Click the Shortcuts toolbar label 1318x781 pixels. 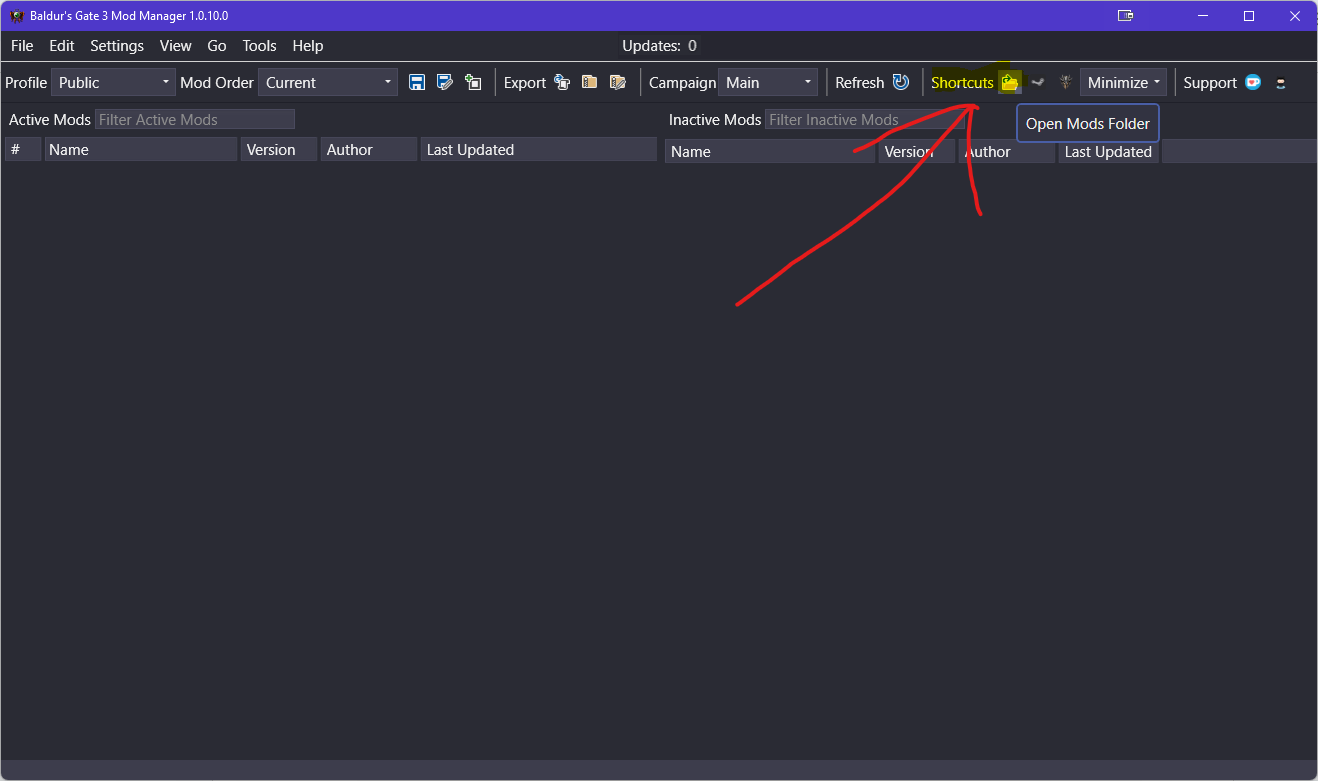click(x=962, y=82)
